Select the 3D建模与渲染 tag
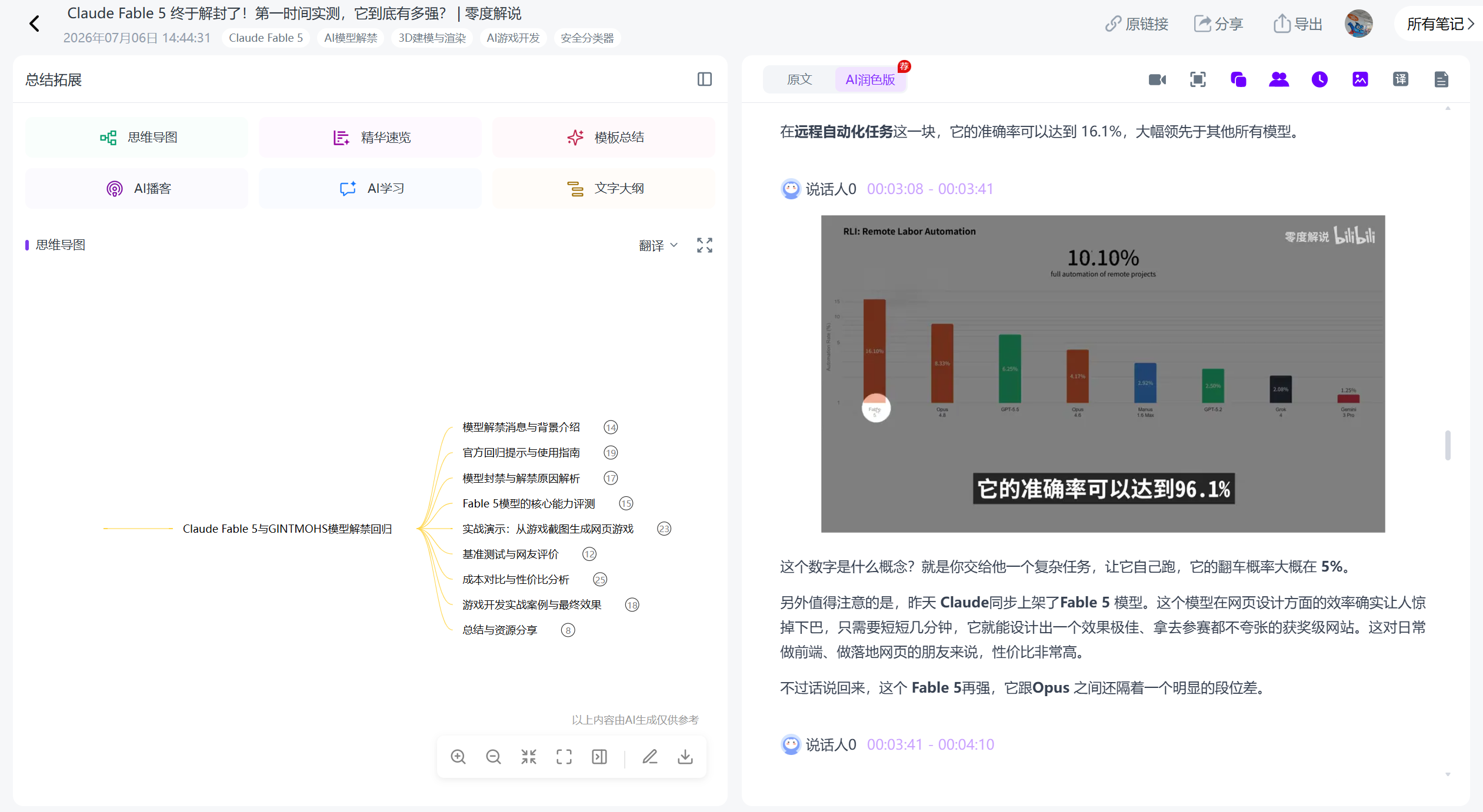This screenshot has height=812, width=1483. [x=432, y=38]
